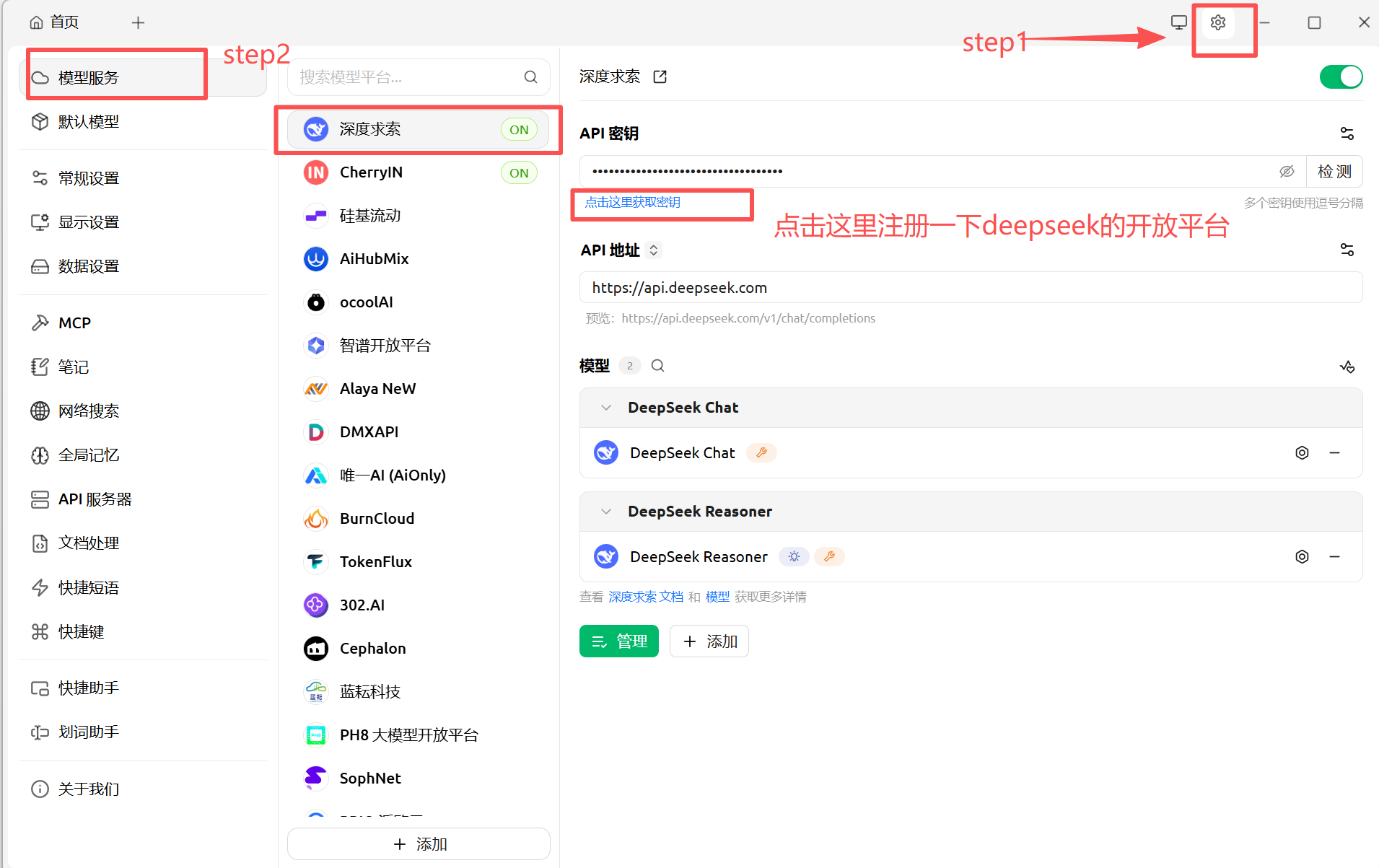Open 划词助手 settings
This screenshot has width=1379, height=868.
(143, 732)
